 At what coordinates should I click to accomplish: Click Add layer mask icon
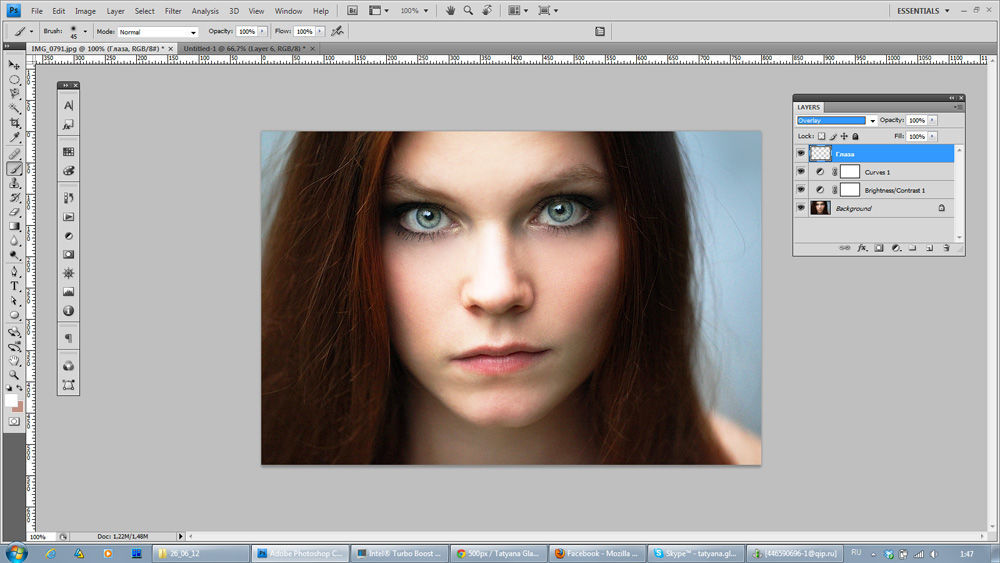coord(879,248)
